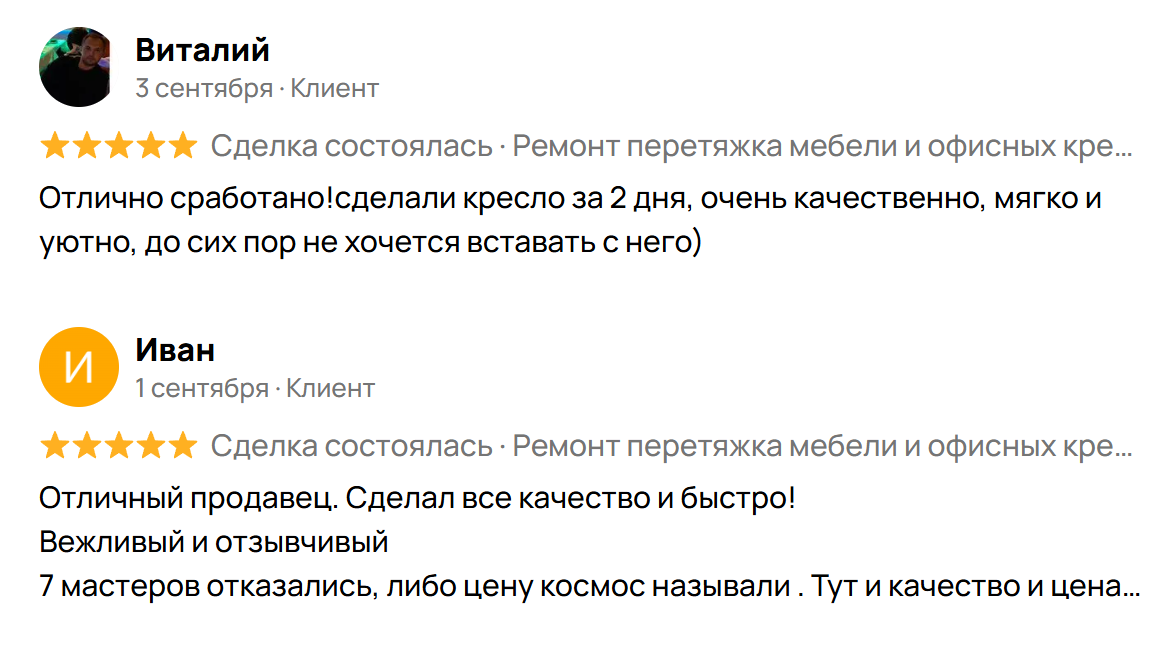1171x658 pixels.
Task: Click Виталий's profile photo avatar
Action: [x=80, y=67]
